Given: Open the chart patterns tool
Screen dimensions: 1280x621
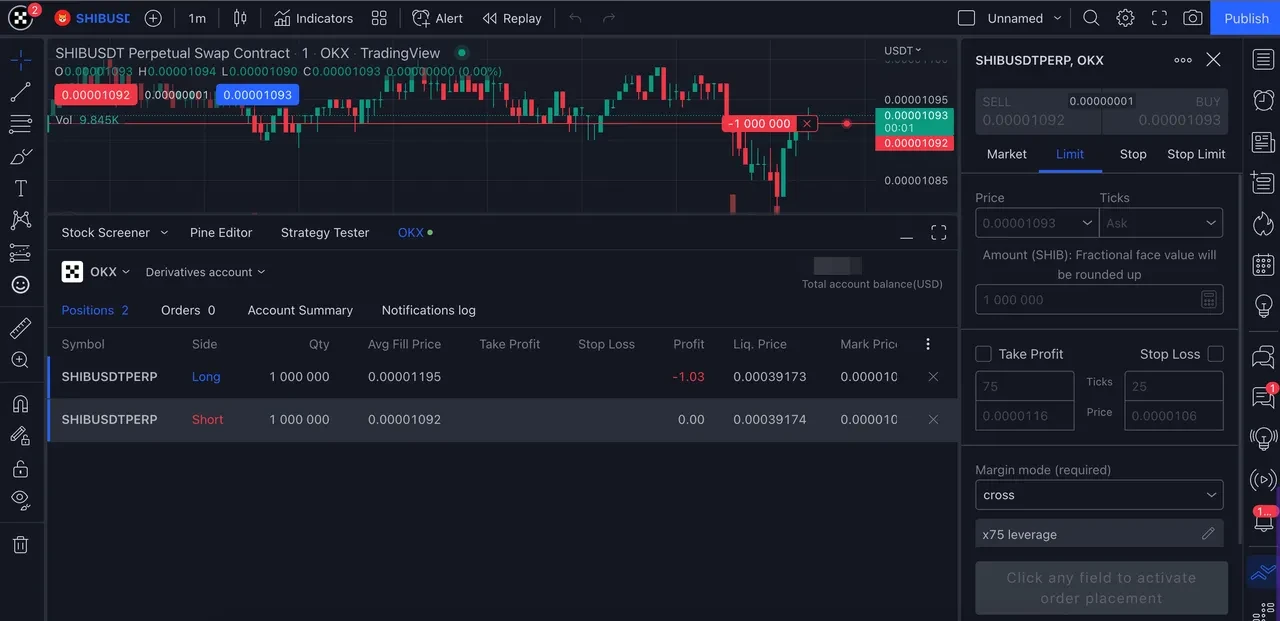Looking at the screenshot, I should (20, 220).
